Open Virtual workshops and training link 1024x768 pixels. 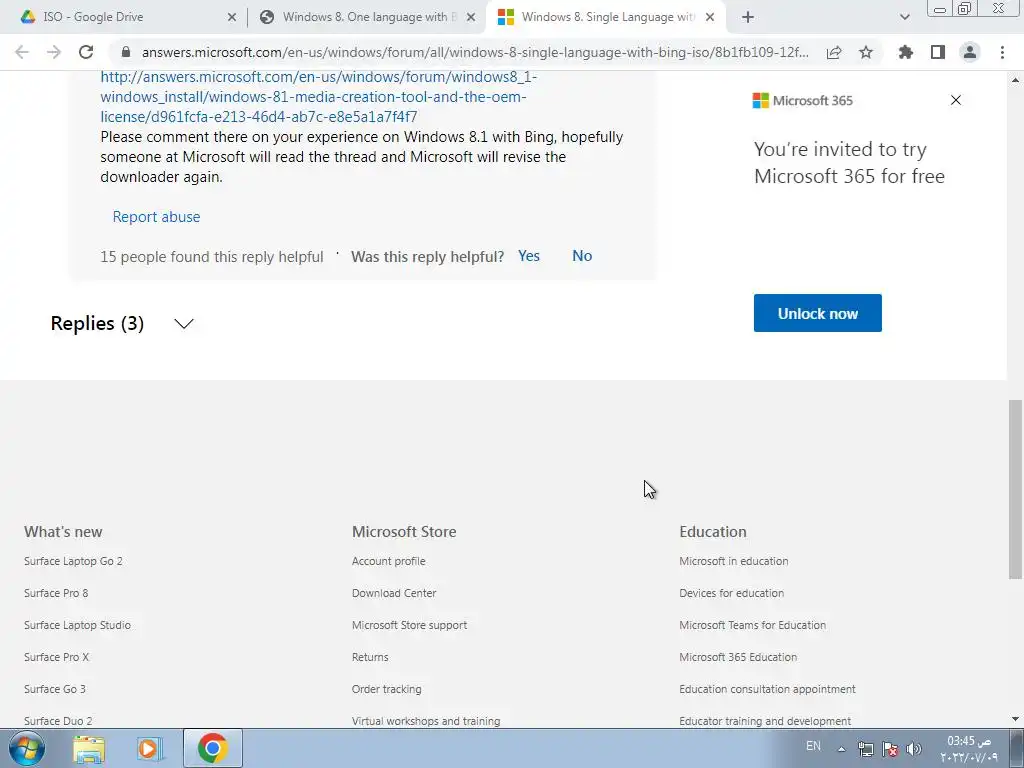426,721
